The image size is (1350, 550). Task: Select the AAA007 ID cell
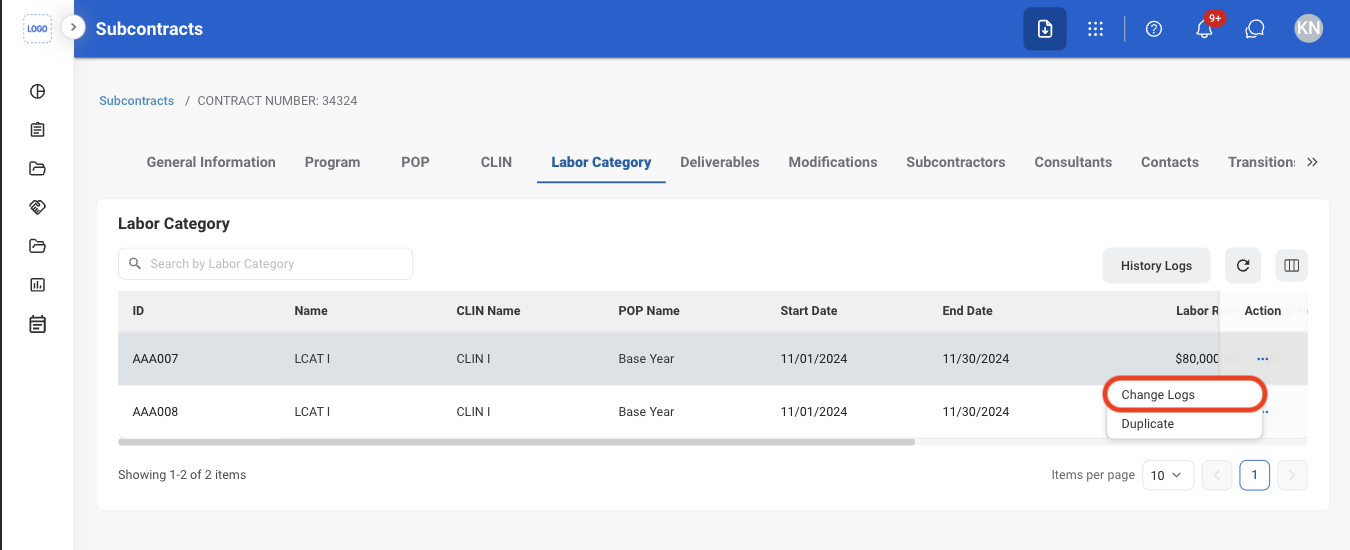coord(155,359)
